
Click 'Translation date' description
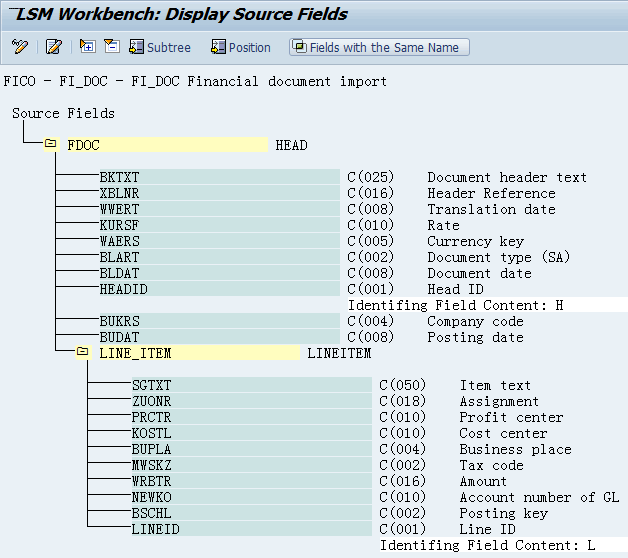pos(491,209)
